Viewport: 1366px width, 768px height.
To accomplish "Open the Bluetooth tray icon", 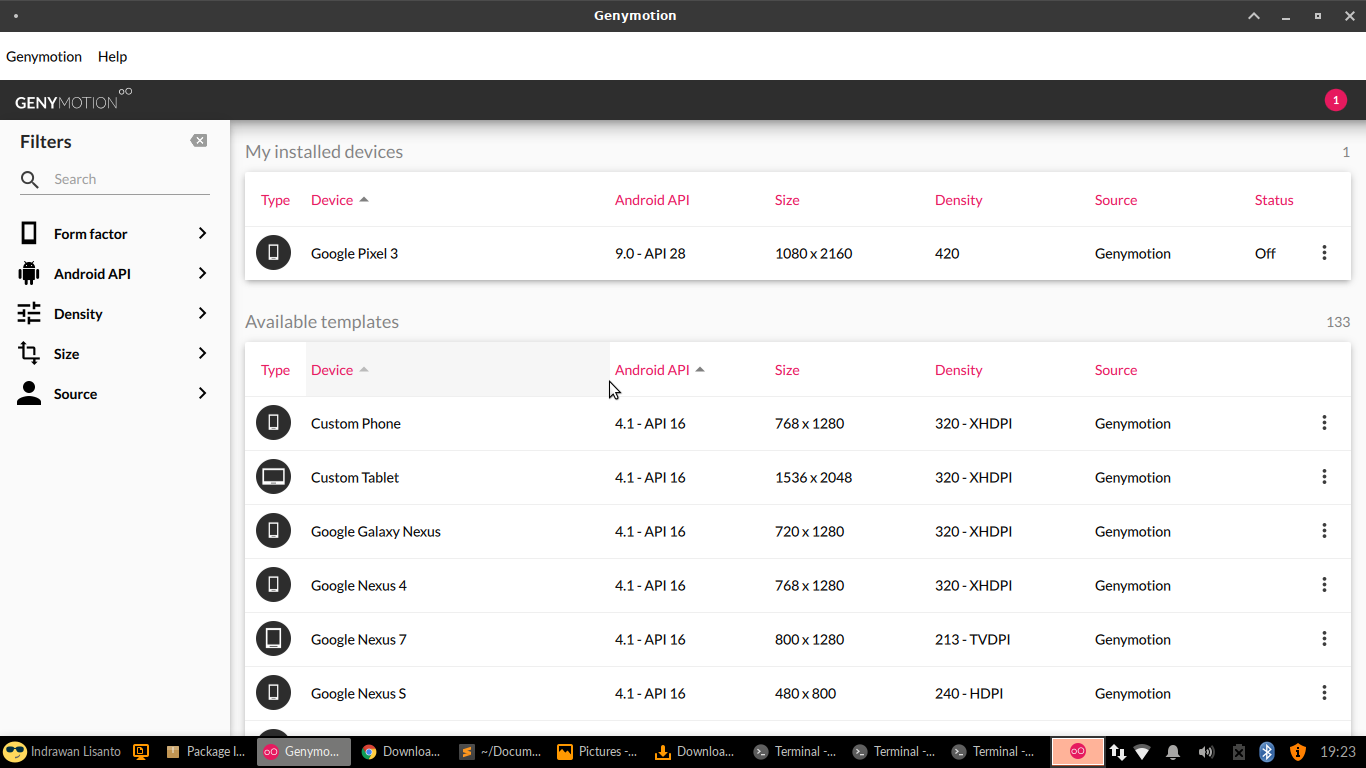I will (1267, 752).
